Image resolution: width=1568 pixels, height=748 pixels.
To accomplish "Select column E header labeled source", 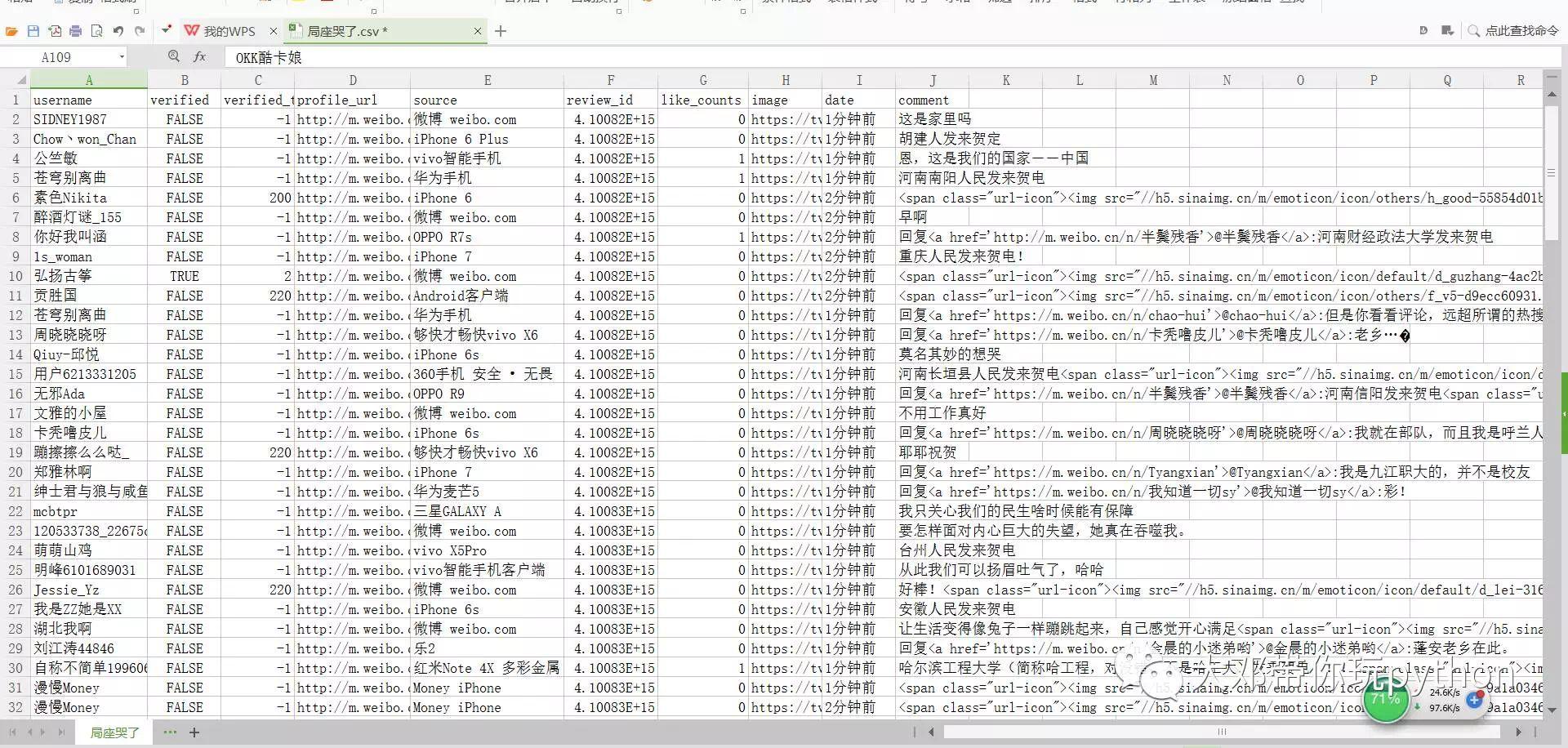I will 488,79.
